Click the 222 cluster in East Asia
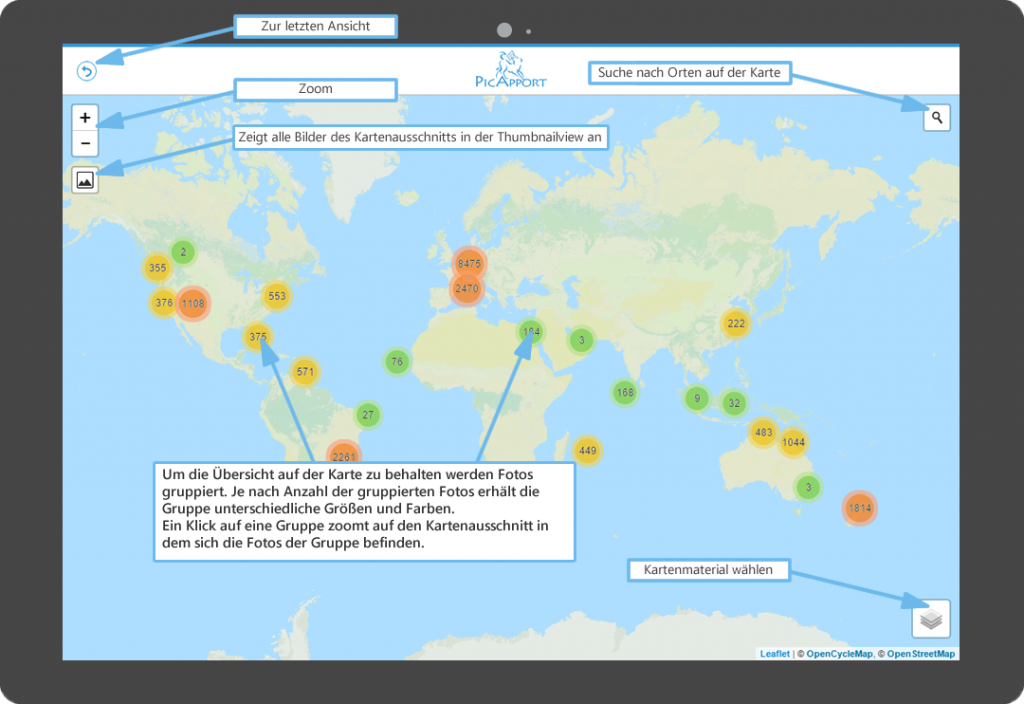The height and width of the screenshot is (704, 1024). pos(736,323)
